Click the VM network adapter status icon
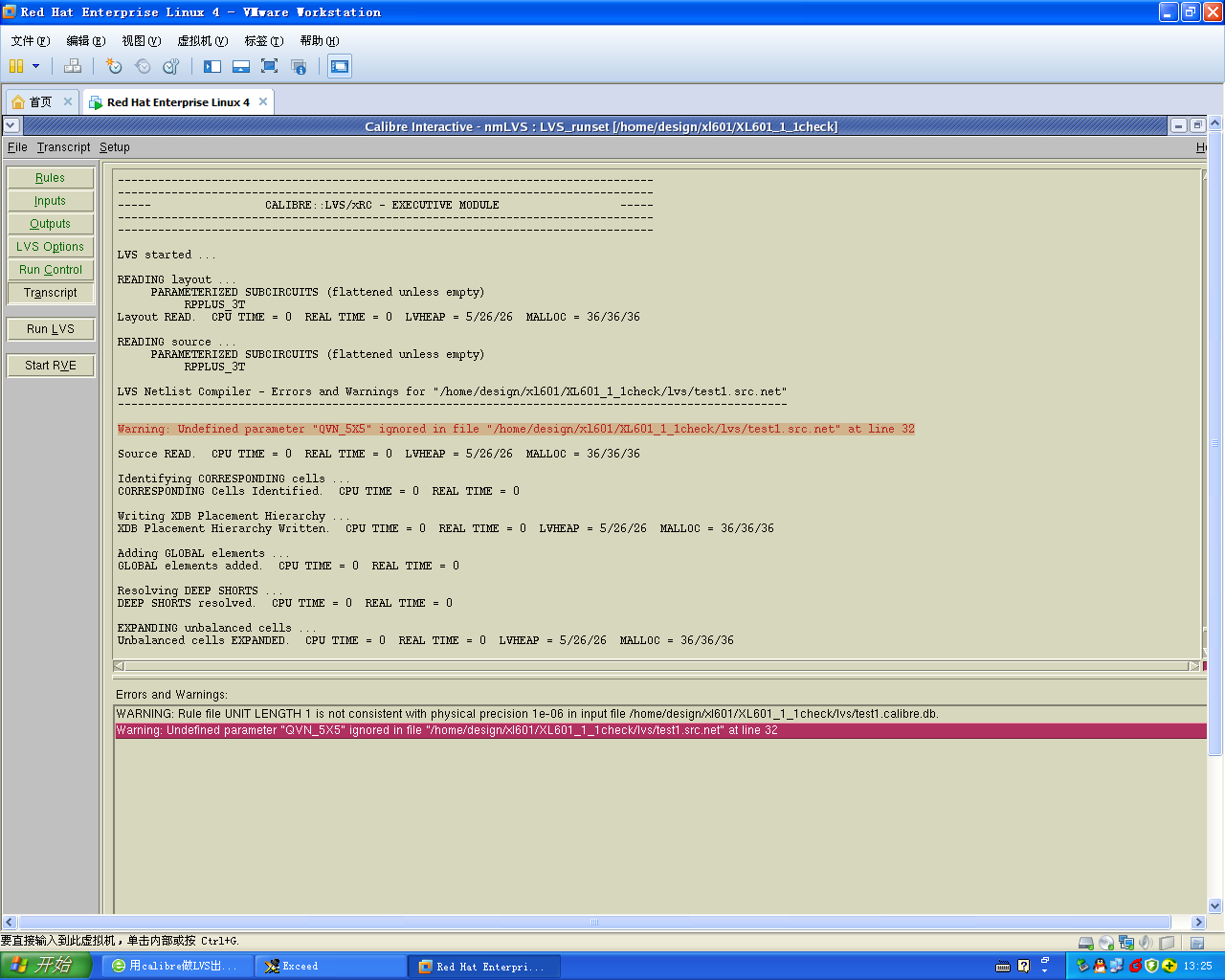Screen dimensions: 1225x980 [x=1126, y=943]
